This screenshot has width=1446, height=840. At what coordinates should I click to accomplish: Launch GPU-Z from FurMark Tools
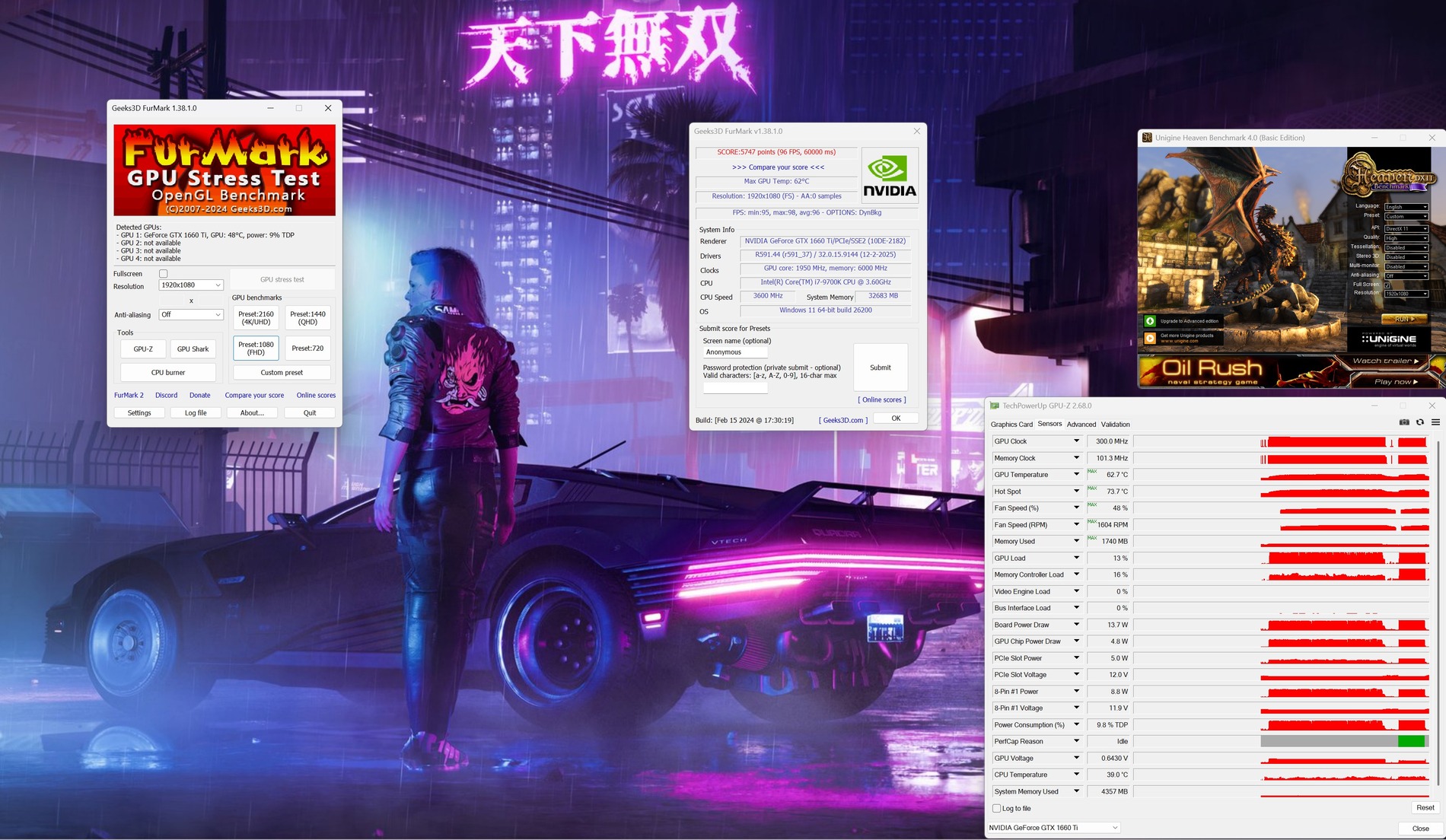pos(143,349)
